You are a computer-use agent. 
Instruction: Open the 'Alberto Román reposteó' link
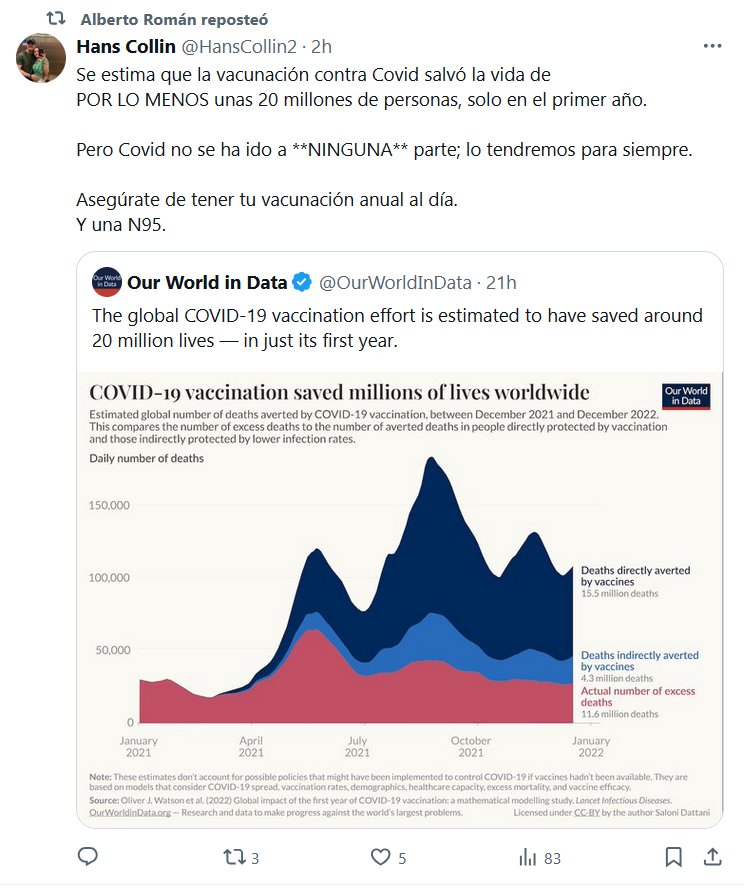pyautogui.click(x=174, y=20)
